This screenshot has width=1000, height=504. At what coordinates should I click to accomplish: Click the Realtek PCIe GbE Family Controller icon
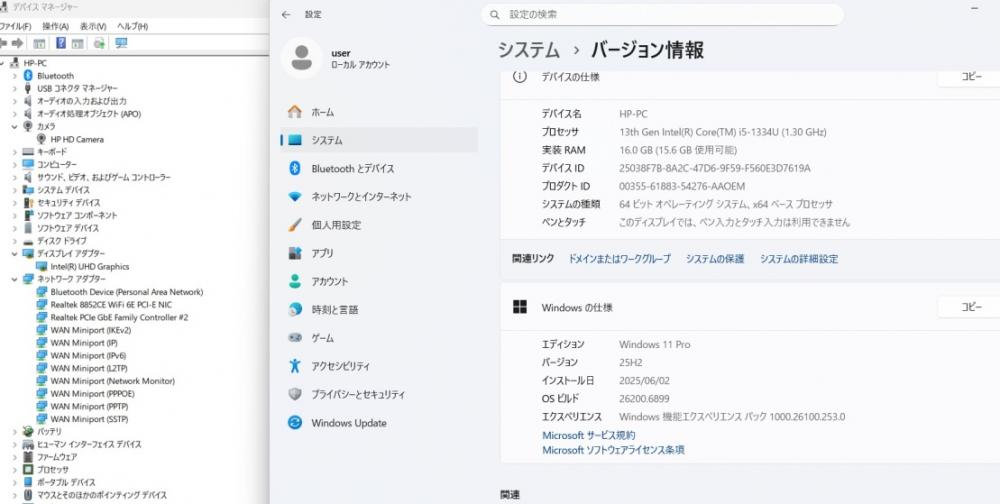(x=41, y=317)
